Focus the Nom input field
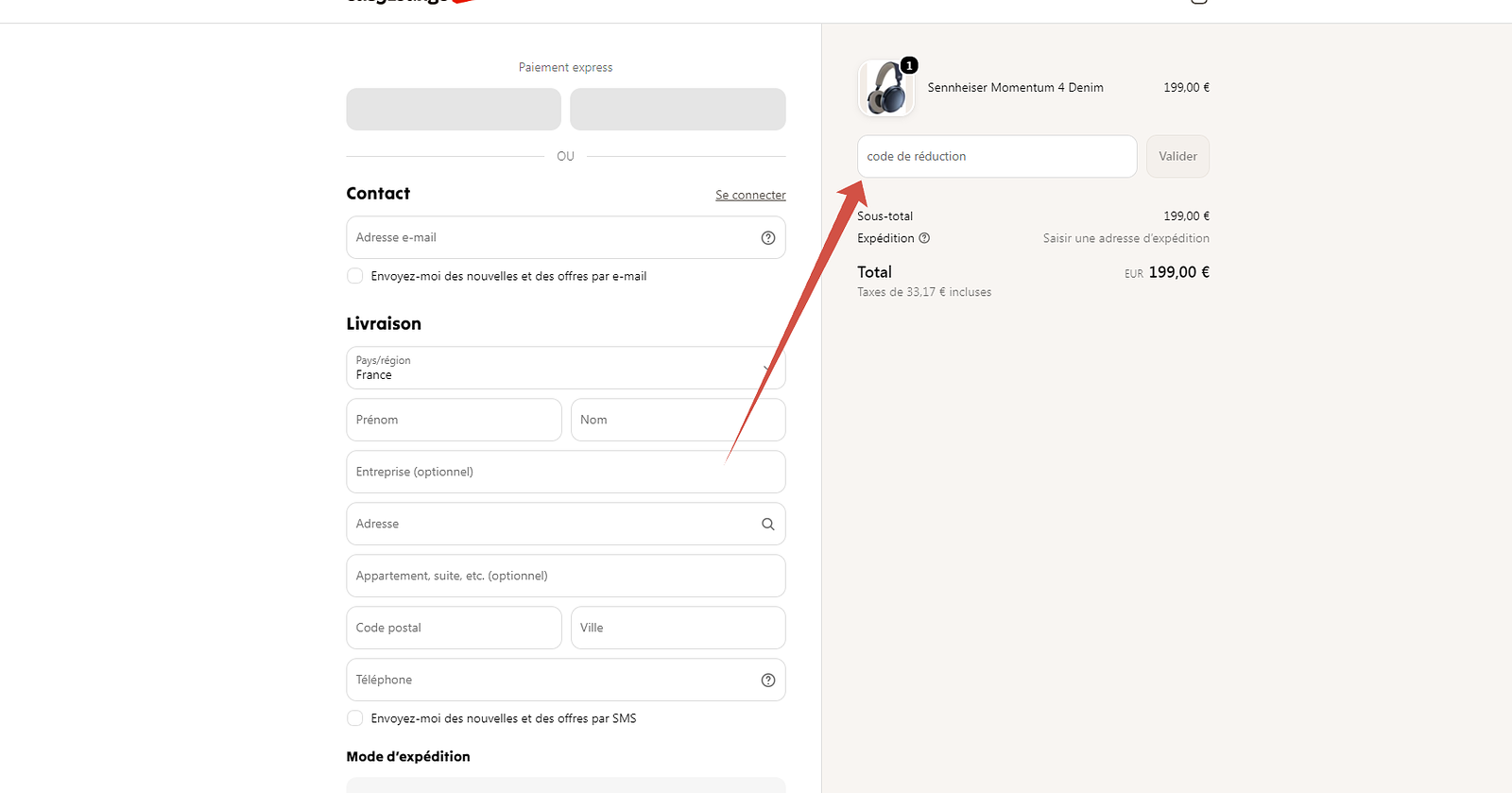This screenshot has width=1512, height=793. (x=679, y=420)
